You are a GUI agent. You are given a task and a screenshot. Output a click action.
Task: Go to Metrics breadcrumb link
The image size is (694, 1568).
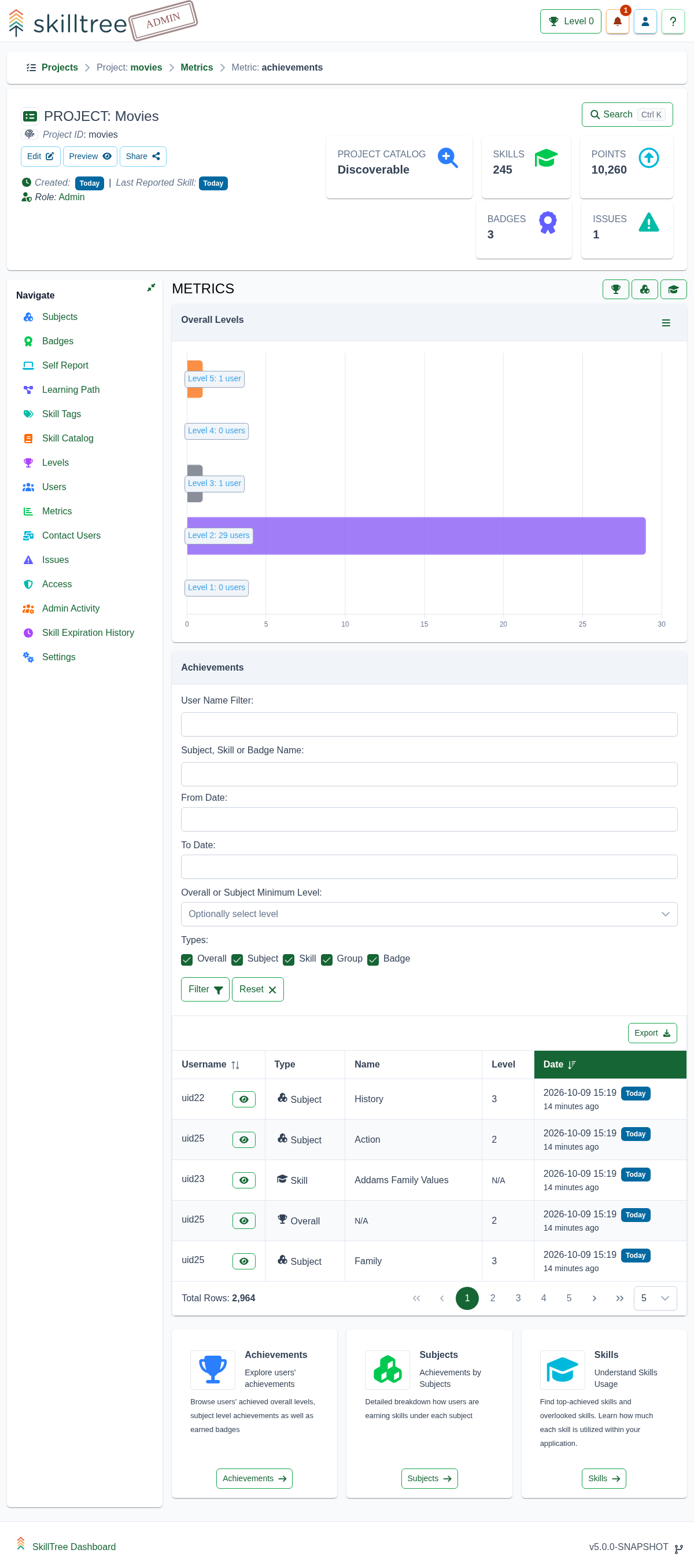point(197,68)
